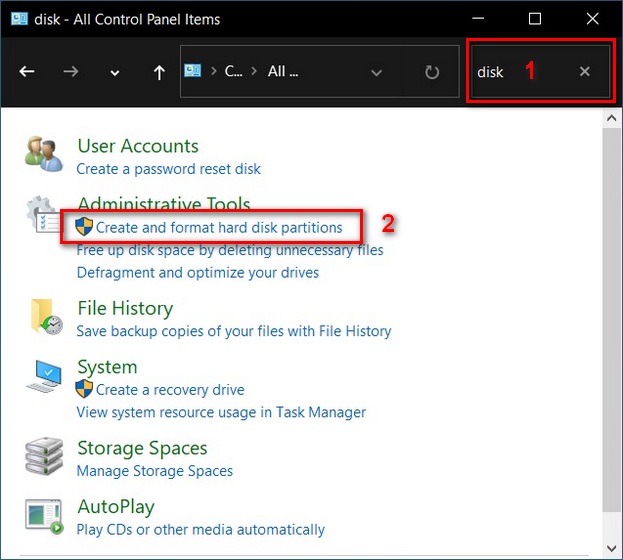This screenshot has width=623, height=560.
Task: Expand the address bar history dropdown
Action: (x=376, y=73)
